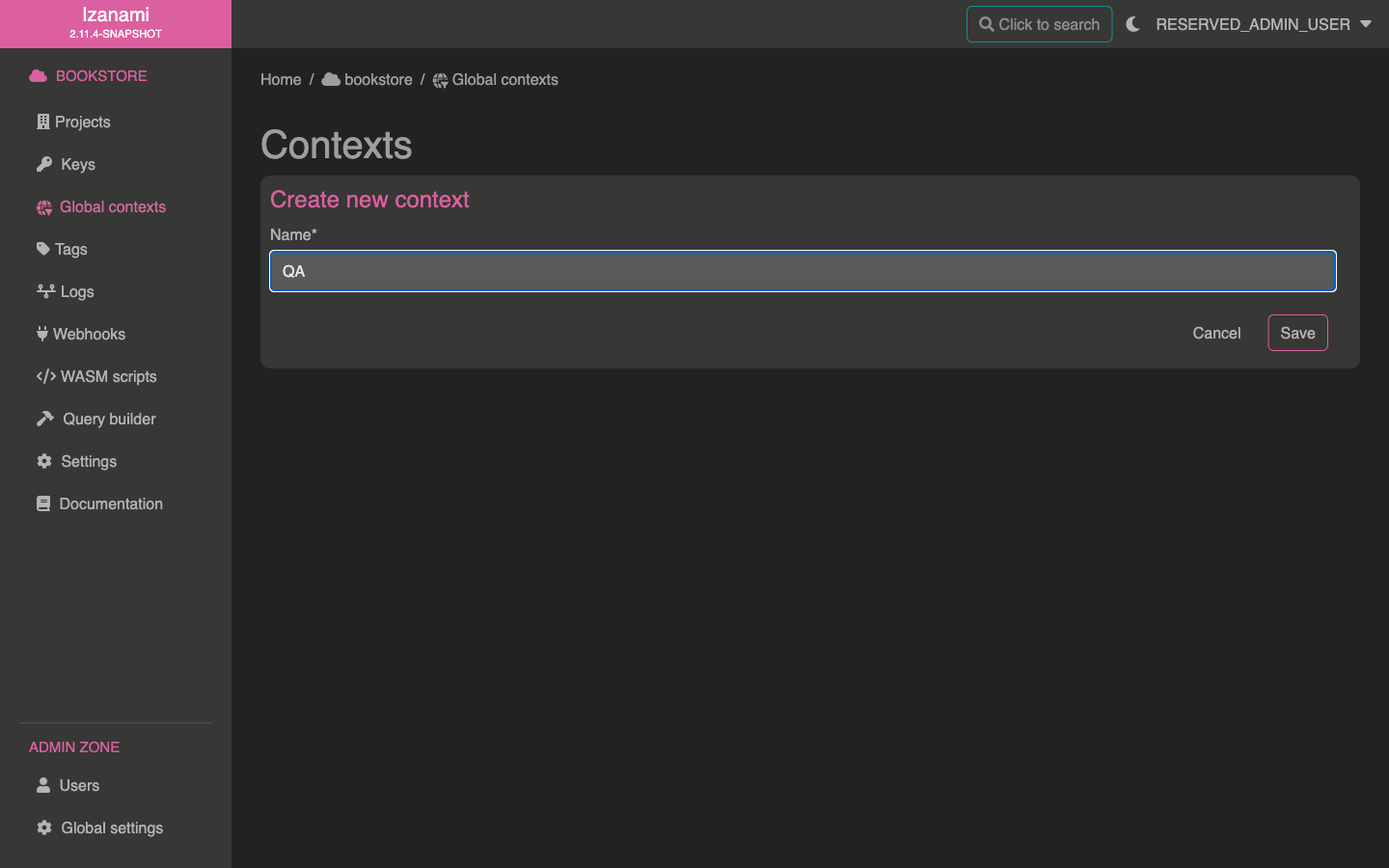The width and height of the screenshot is (1389, 868).
Task: Click the Projects building icon
Action: [x=42, y=122]
